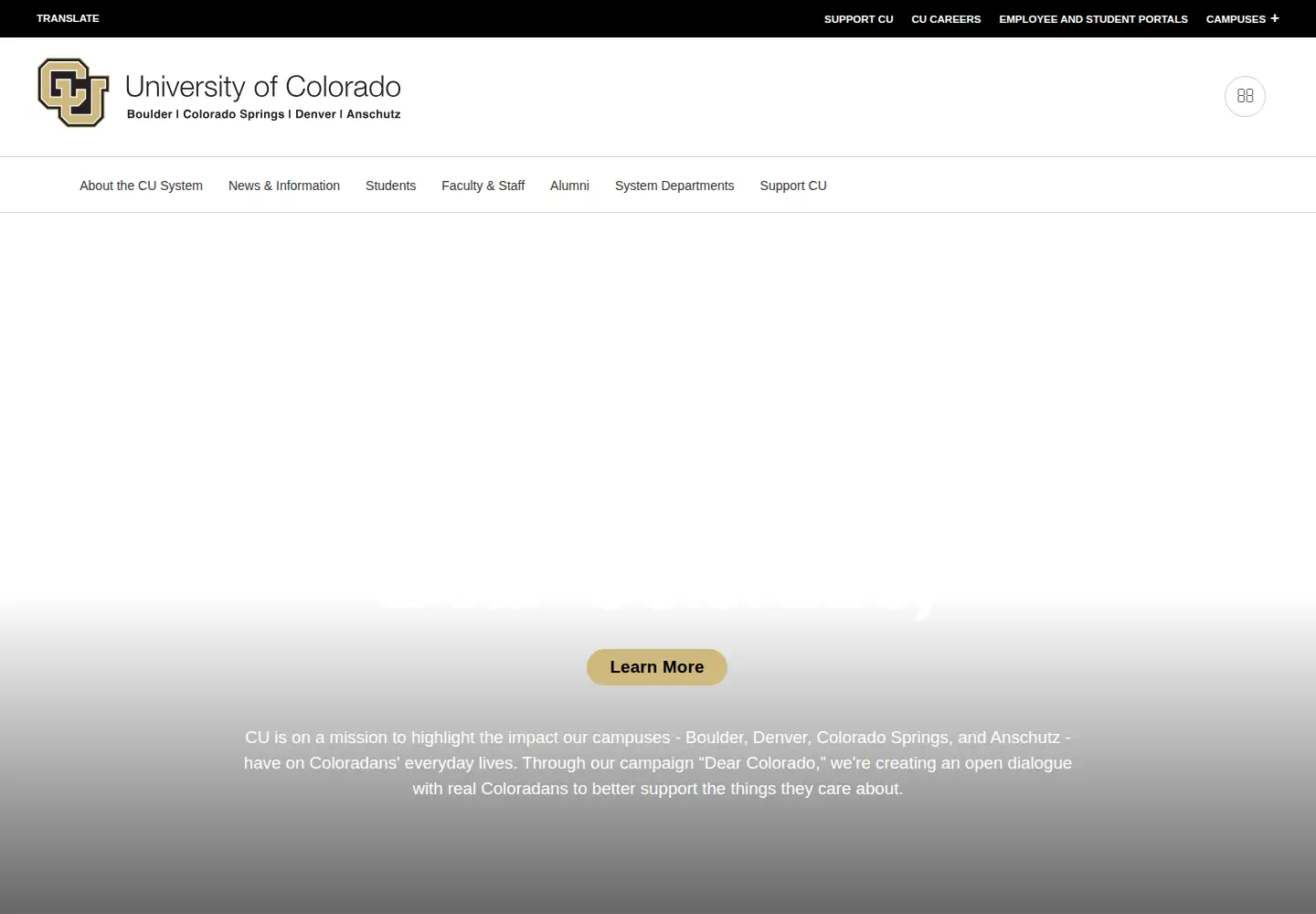Open System Departments menu
The width and height of the screenshot is (1316, 914).
674,186
